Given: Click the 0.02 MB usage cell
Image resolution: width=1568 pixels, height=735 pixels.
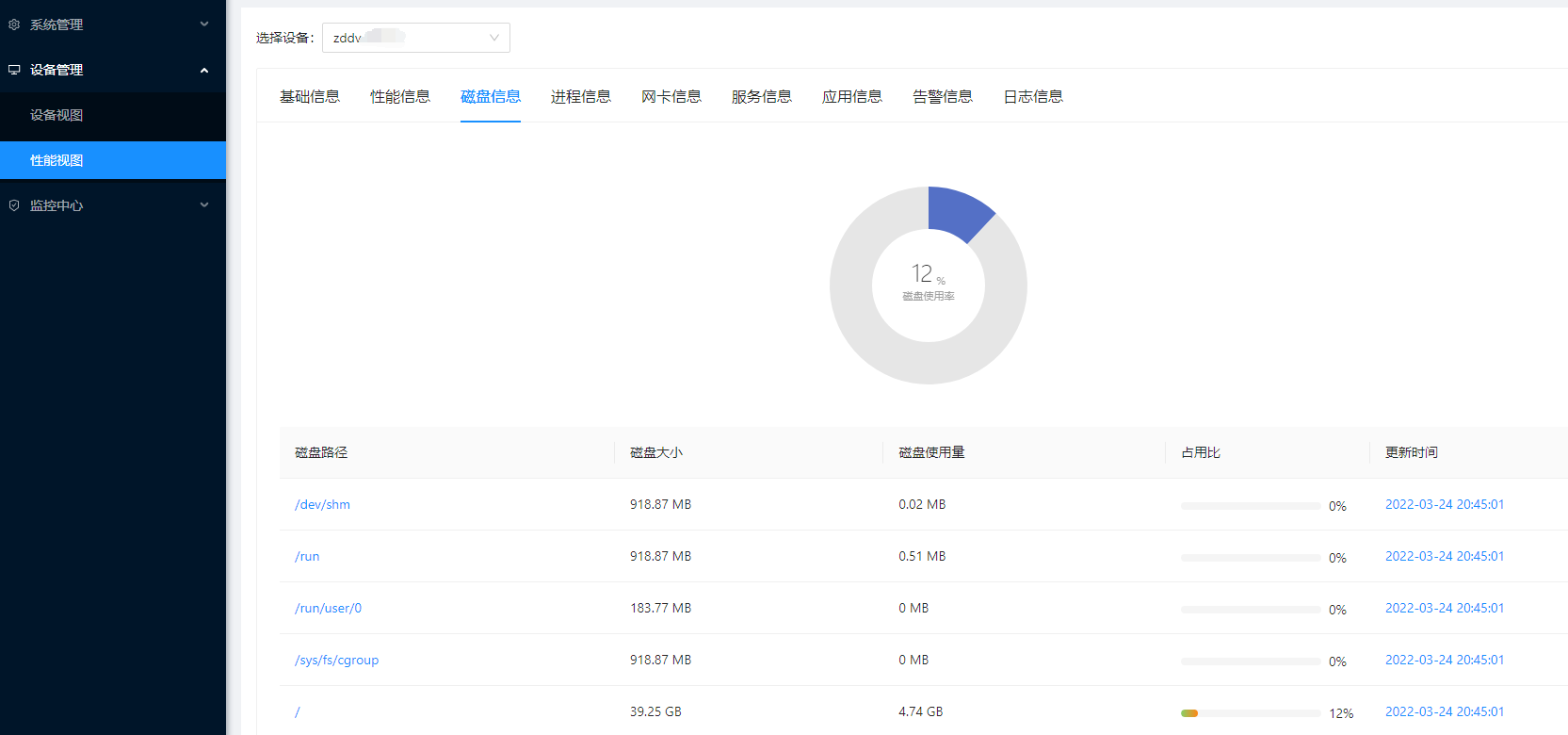Looking at the screenshot, I should tap(922, 504).
